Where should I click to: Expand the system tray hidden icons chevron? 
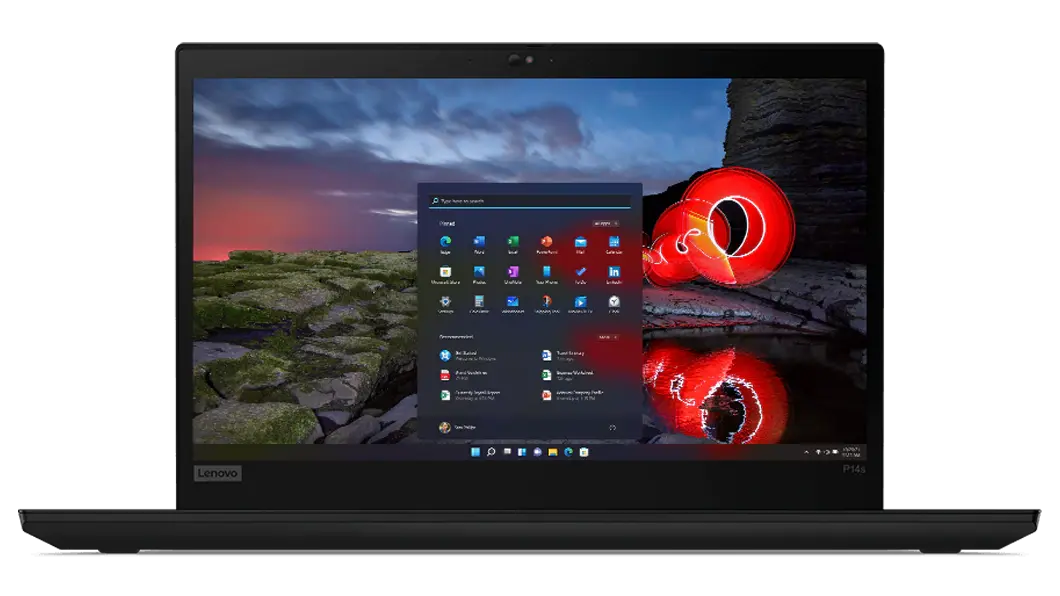pyautogui.click(x=807, y=453)
